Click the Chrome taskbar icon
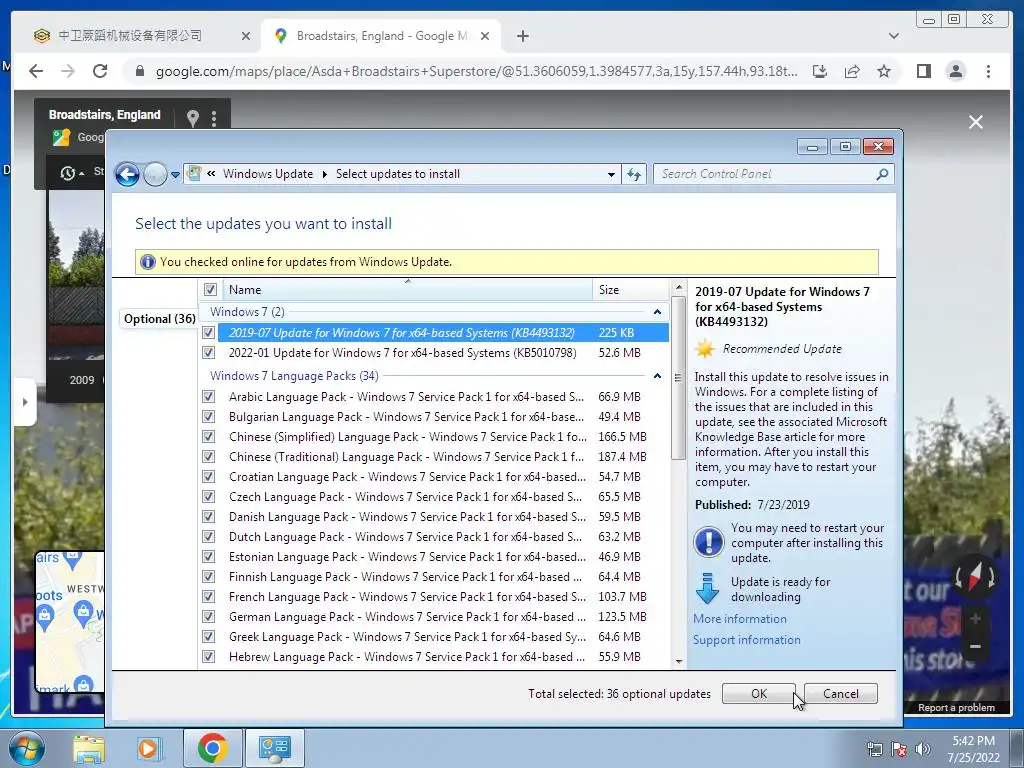This screenshot has width=1024, height=768. point(212,748)
